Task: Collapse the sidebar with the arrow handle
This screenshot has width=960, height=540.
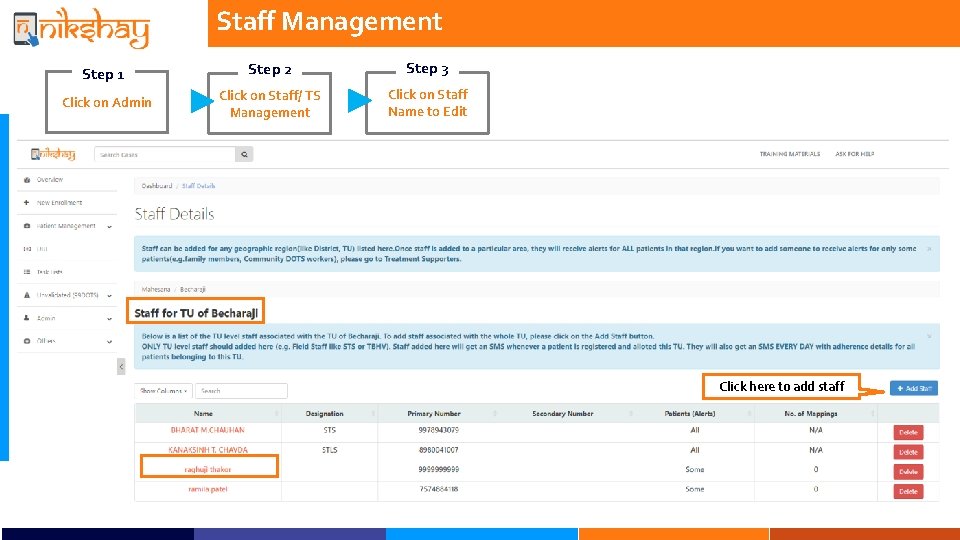Action: [x=121, y=366]
